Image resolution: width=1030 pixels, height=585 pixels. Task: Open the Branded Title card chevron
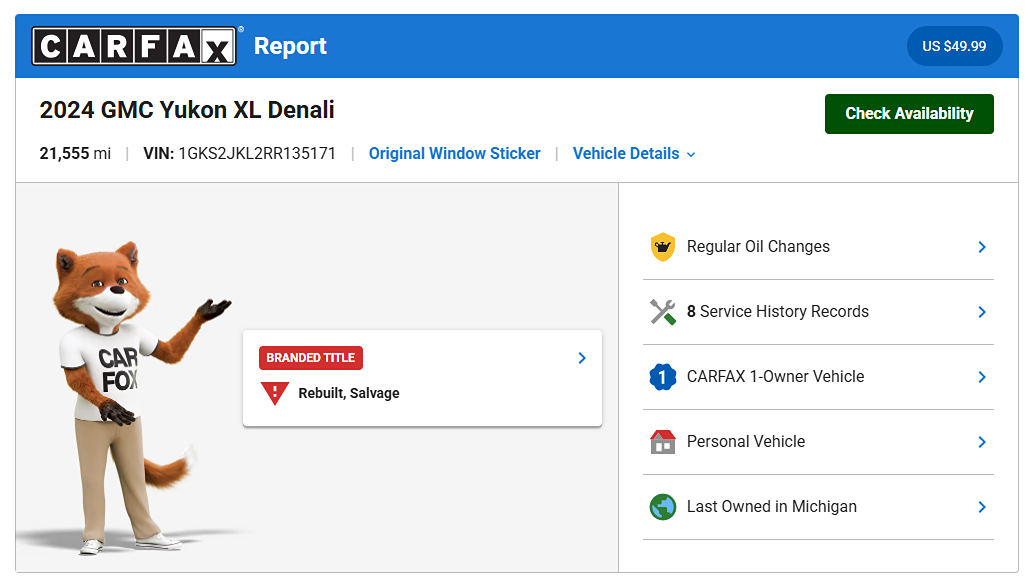(x=582, y=358)
